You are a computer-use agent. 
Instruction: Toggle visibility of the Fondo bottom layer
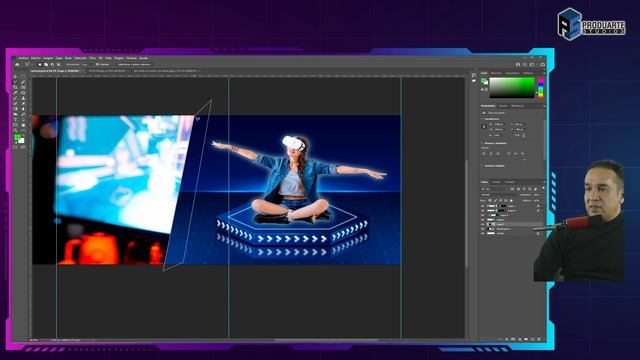482,233
